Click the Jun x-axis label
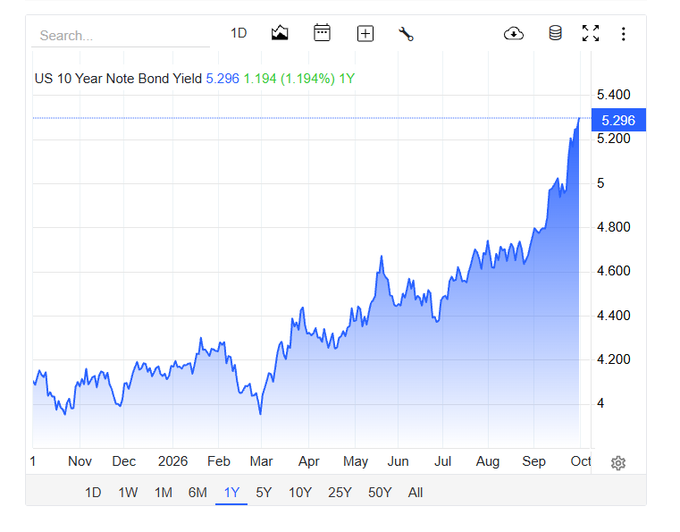680x532 pixels. click(x=398, y=461)
